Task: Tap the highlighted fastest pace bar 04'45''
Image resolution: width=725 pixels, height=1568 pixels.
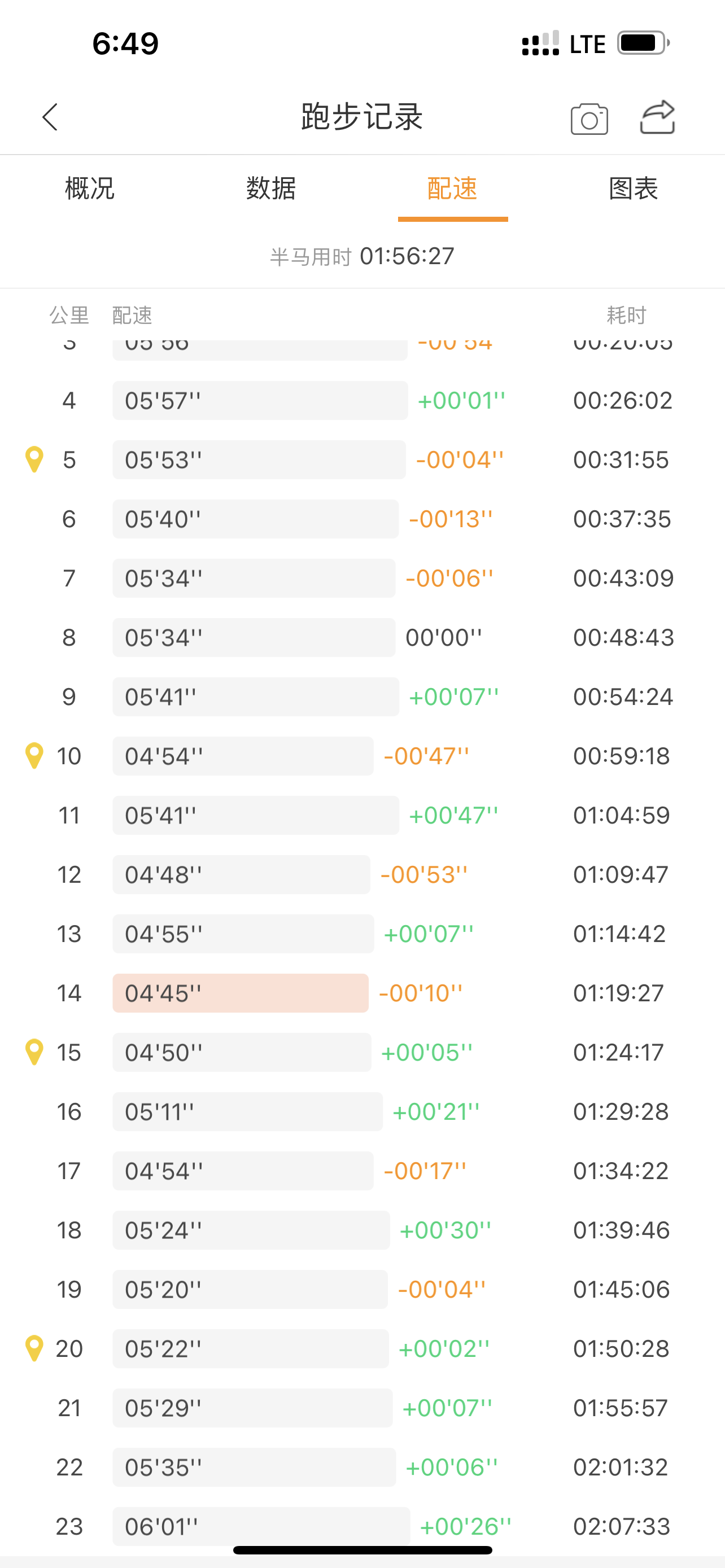Action: click(241, 993)
